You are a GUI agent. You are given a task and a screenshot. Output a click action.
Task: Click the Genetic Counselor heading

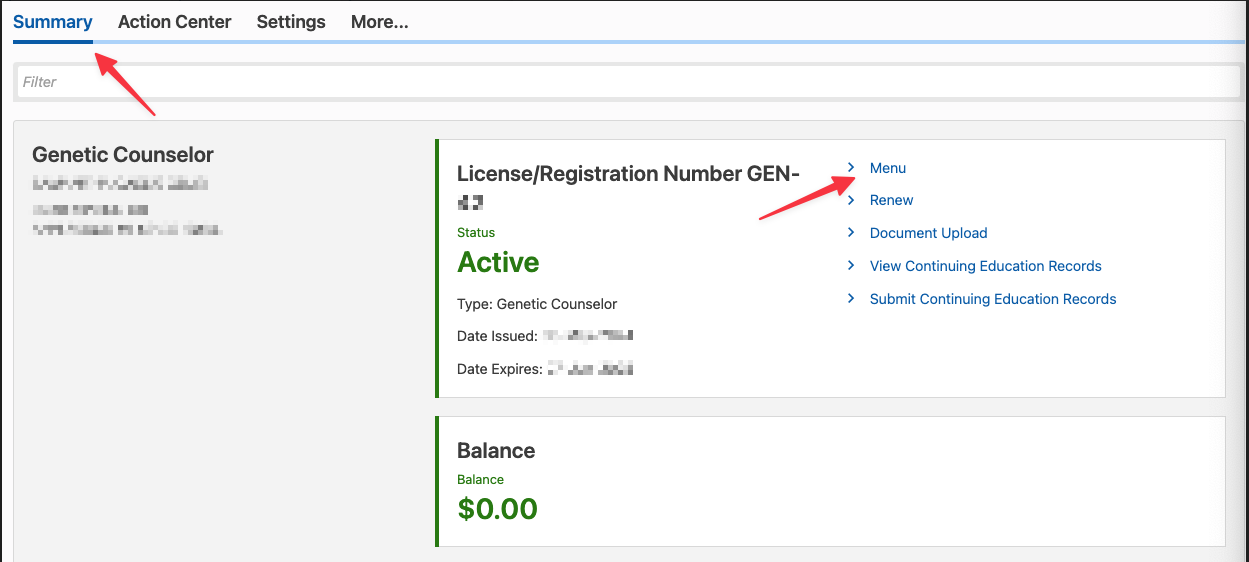pyautogui.click(x=123, y=155)
